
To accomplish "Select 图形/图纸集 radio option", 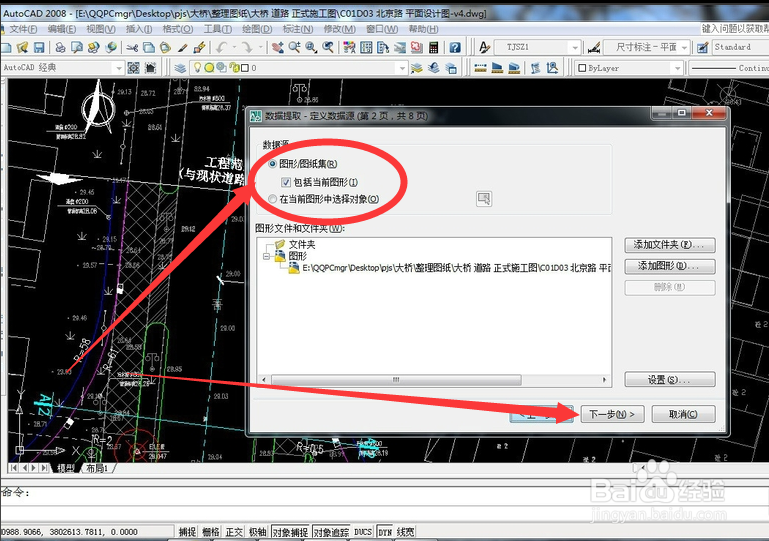I will point(273,164).
